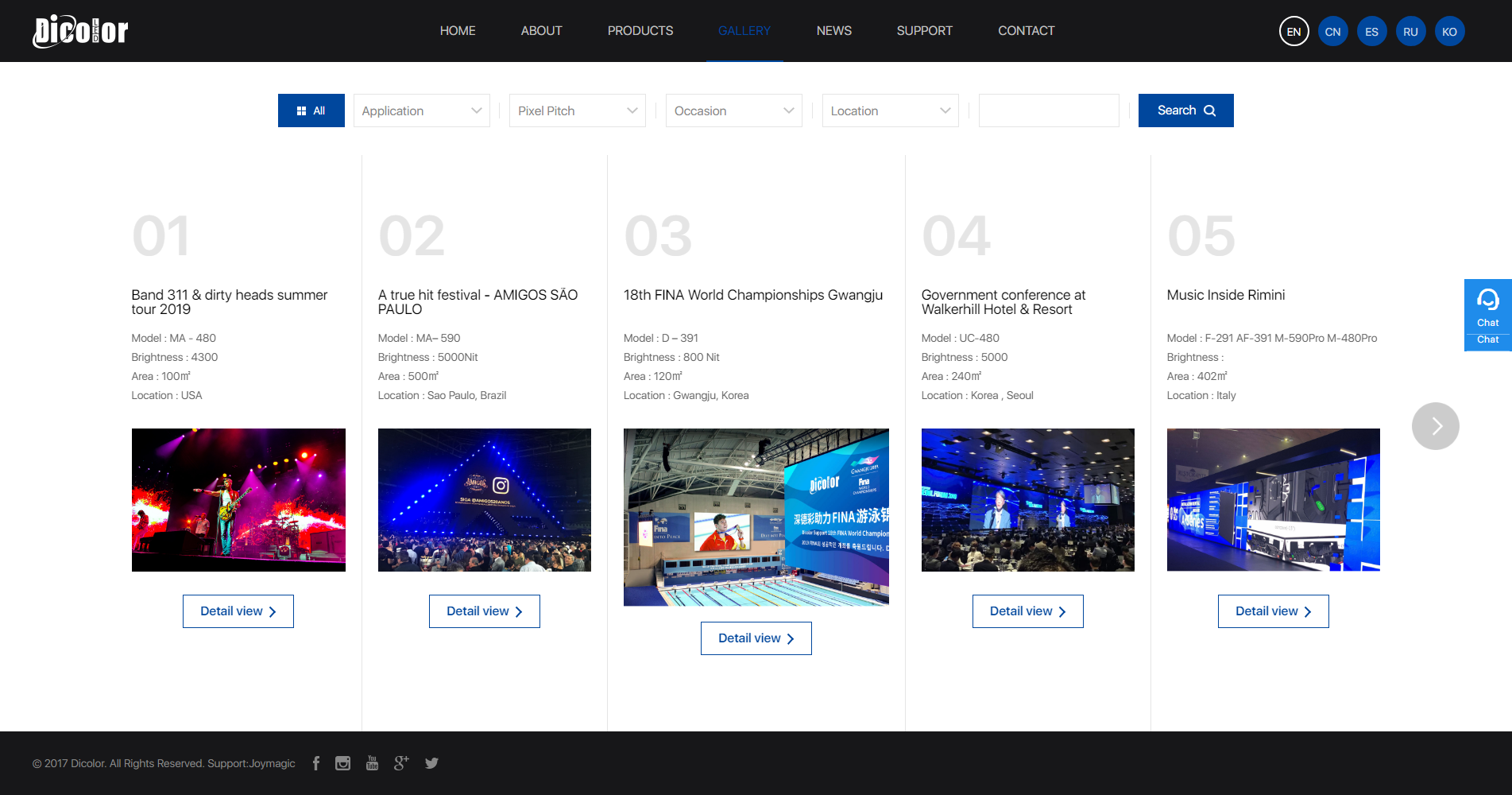Open the Location dropdown filter
The height and width of the screenshot is (795, 1512).
tap(890, 111)
